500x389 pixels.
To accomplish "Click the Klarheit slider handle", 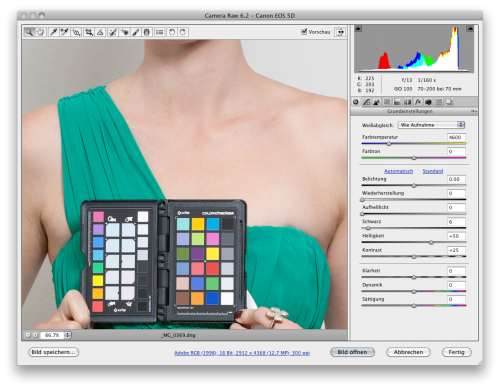I will [414, 277].
